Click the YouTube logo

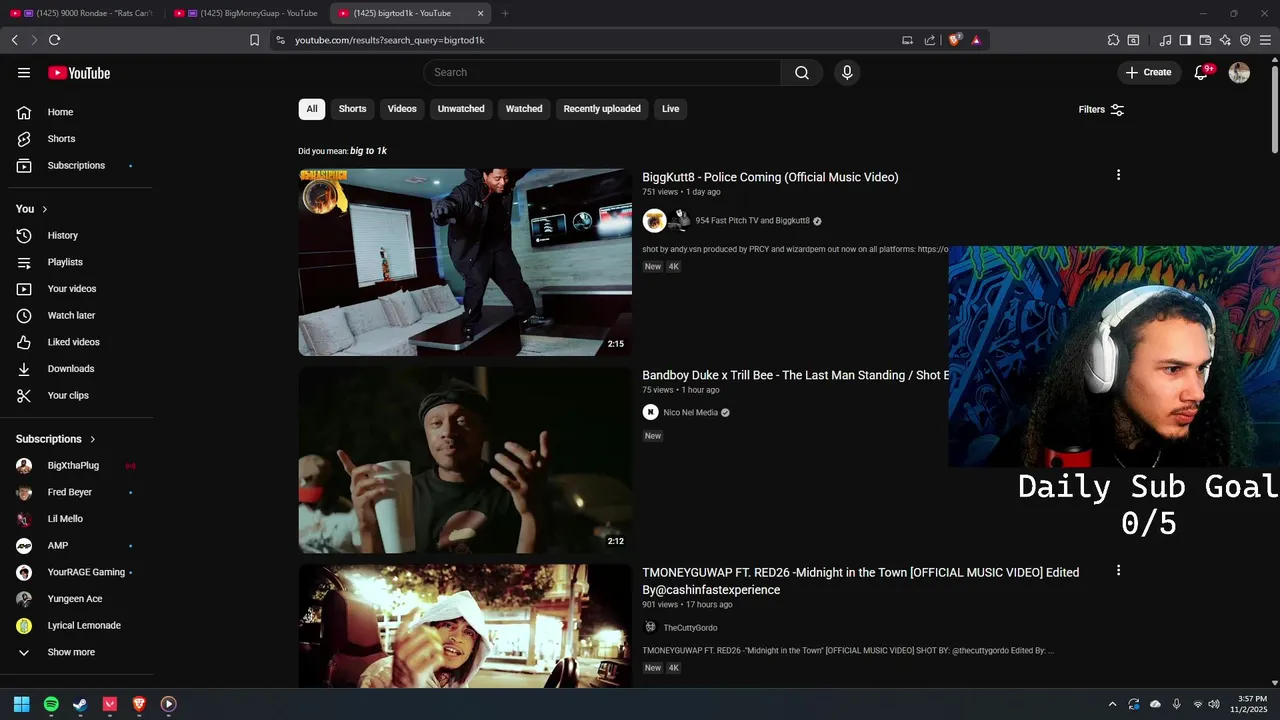(x=79, y=73)
